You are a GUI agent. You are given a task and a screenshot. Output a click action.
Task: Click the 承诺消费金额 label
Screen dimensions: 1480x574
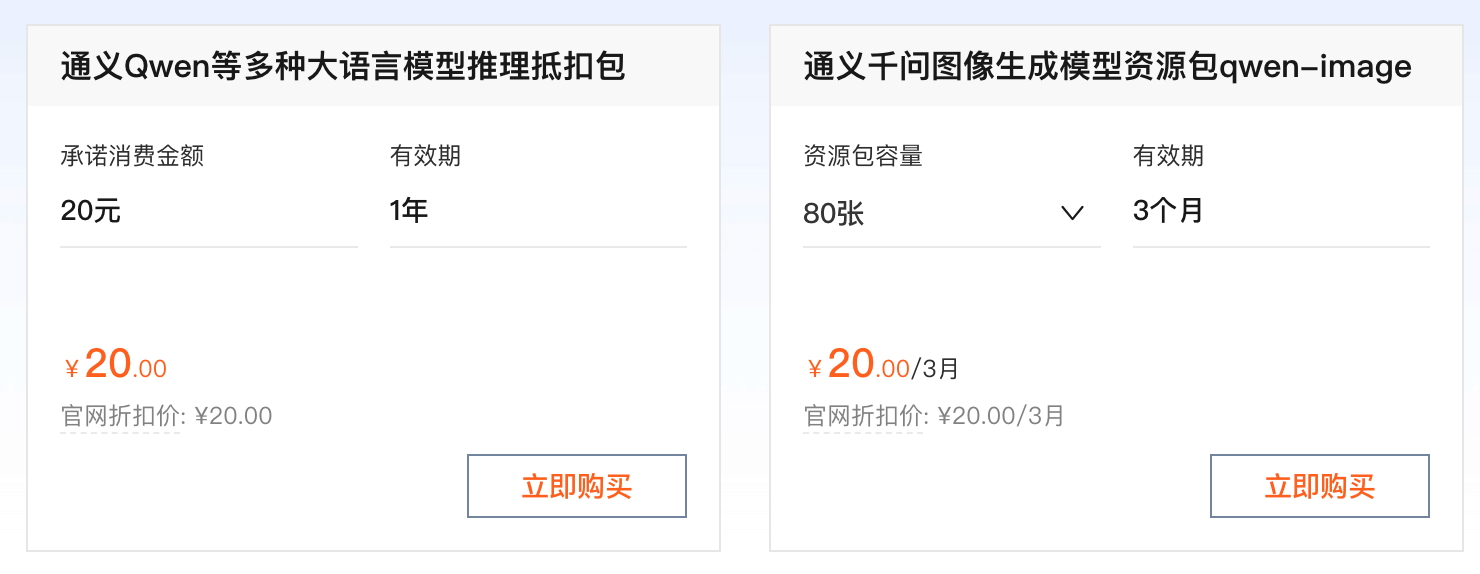tap(132, 156)
